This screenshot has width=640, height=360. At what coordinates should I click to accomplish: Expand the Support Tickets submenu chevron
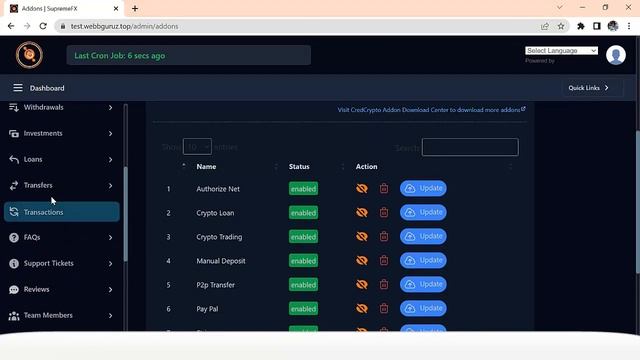coord(110,264)
